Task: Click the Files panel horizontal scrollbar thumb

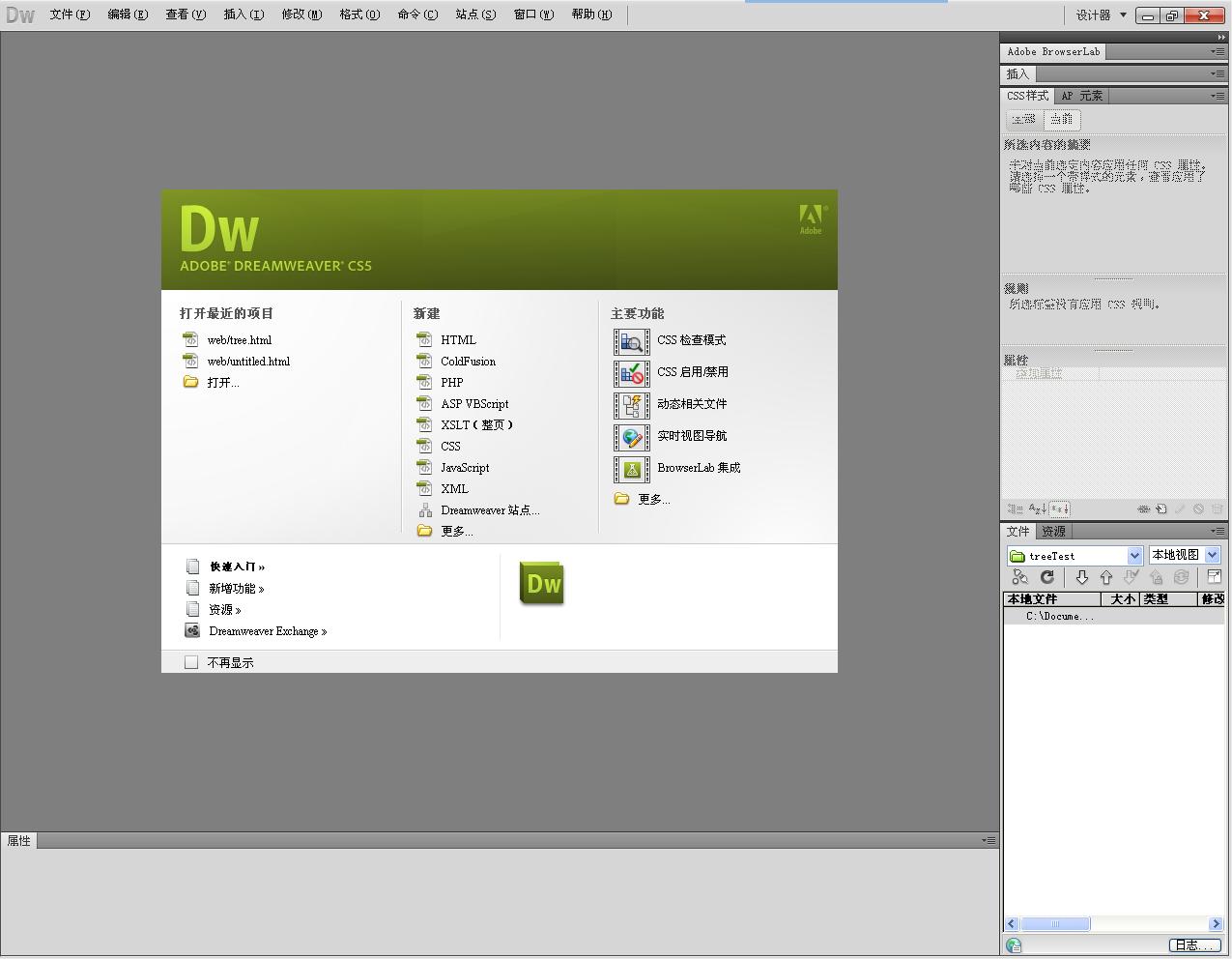Action: click(x=1056, y=924)
